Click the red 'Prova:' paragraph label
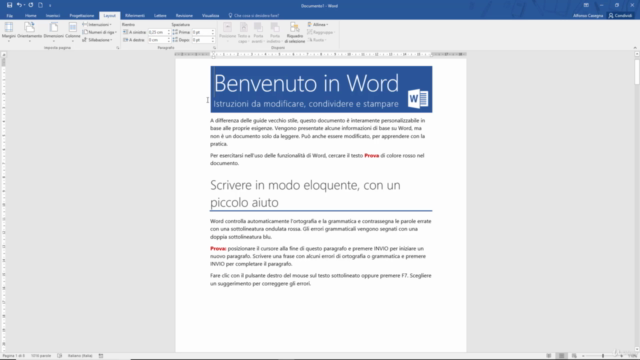640x360 pixels. coord(218,249)
